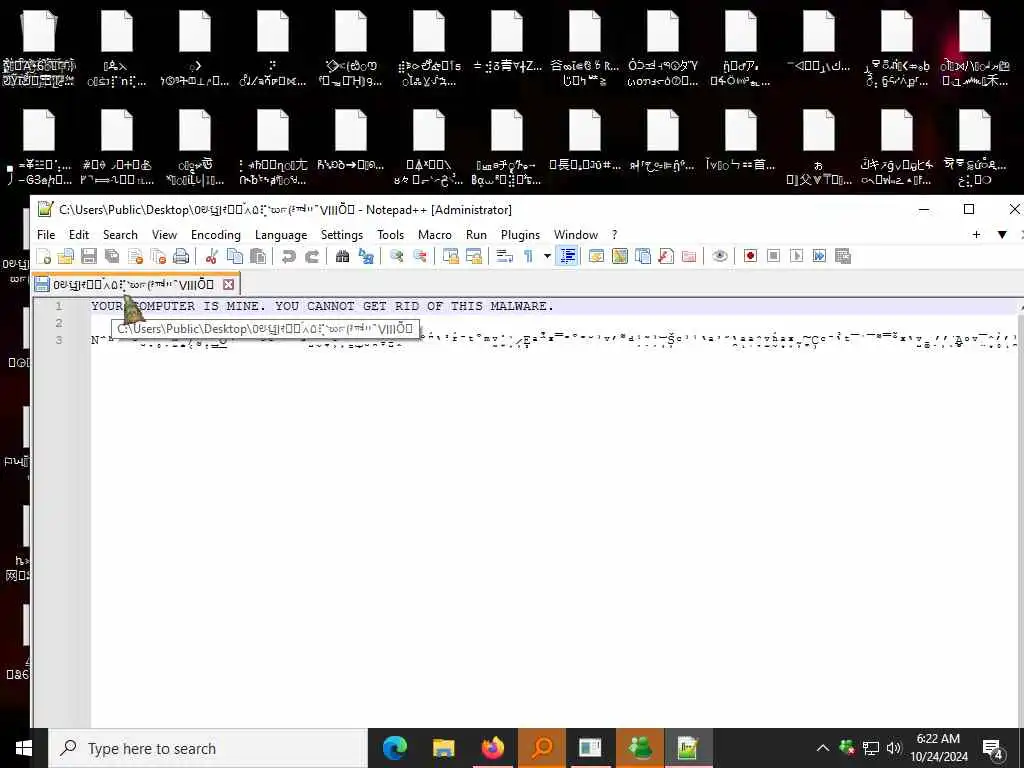Click the volume icon in the tray
The width and height of the screenshot is (1024, 768).
[894, 748]
